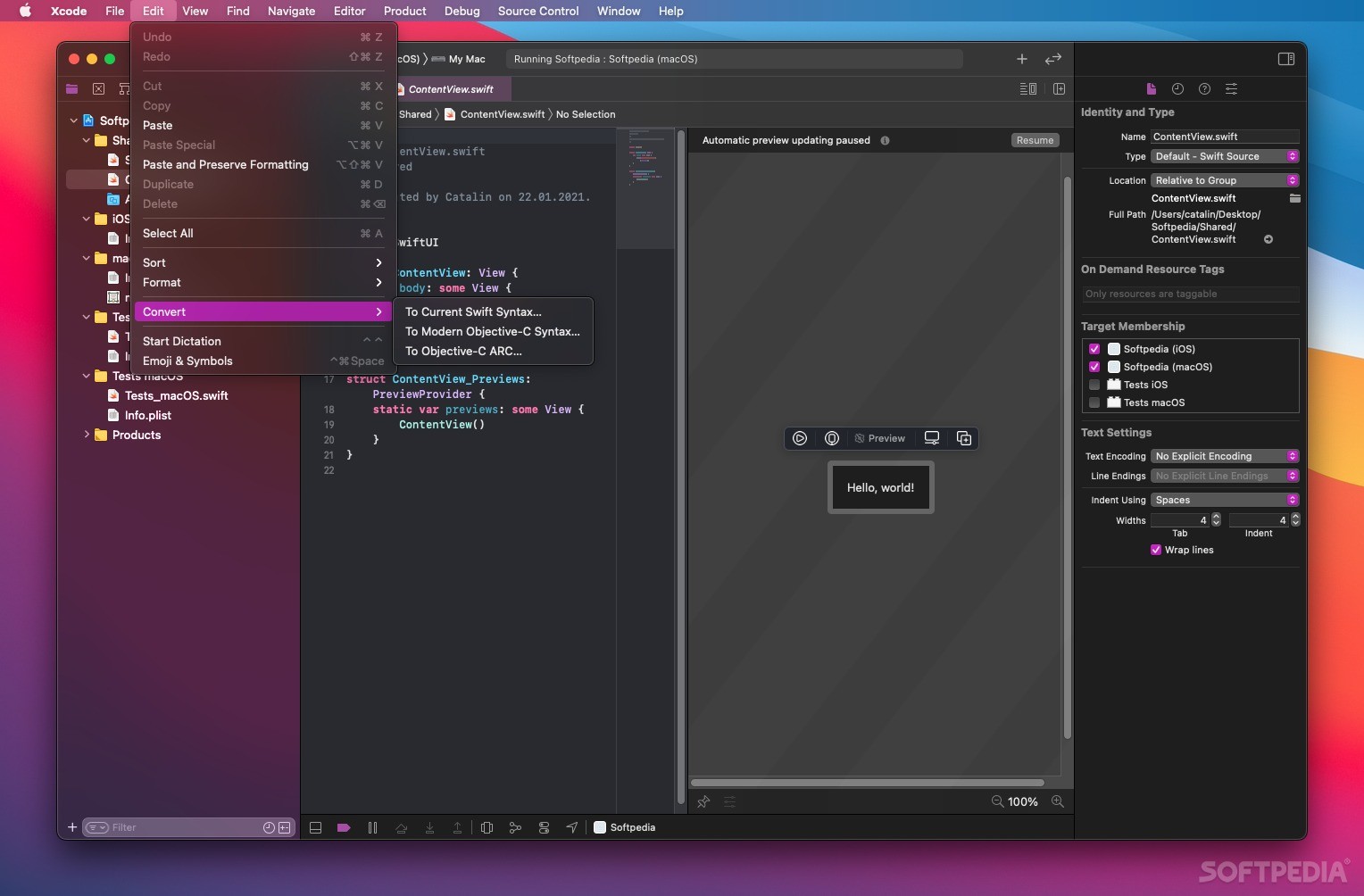
Task: Click the Indent width stepper
Action: [x=1295, y=519]
